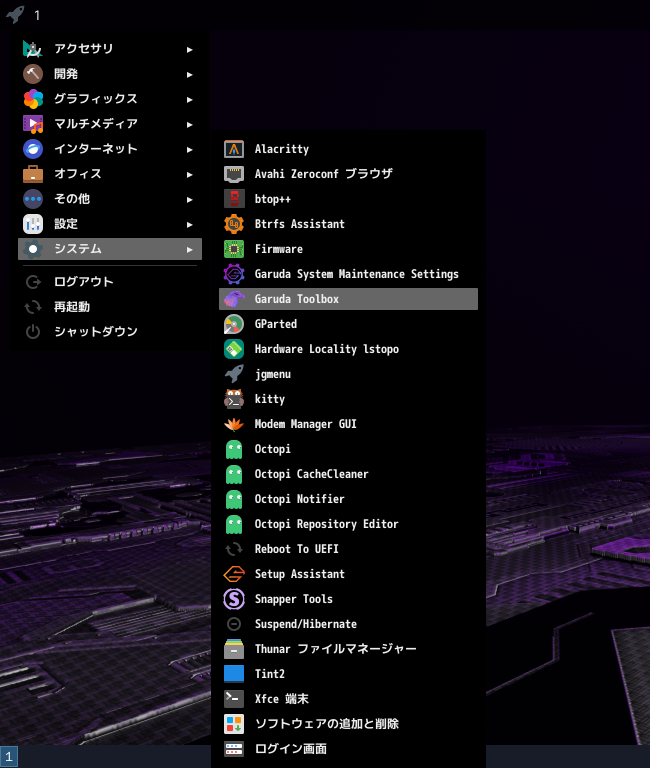Viewport: 650px width, 768px height.
Task: Click the システム submenu arrow
Action: (190, 249)
